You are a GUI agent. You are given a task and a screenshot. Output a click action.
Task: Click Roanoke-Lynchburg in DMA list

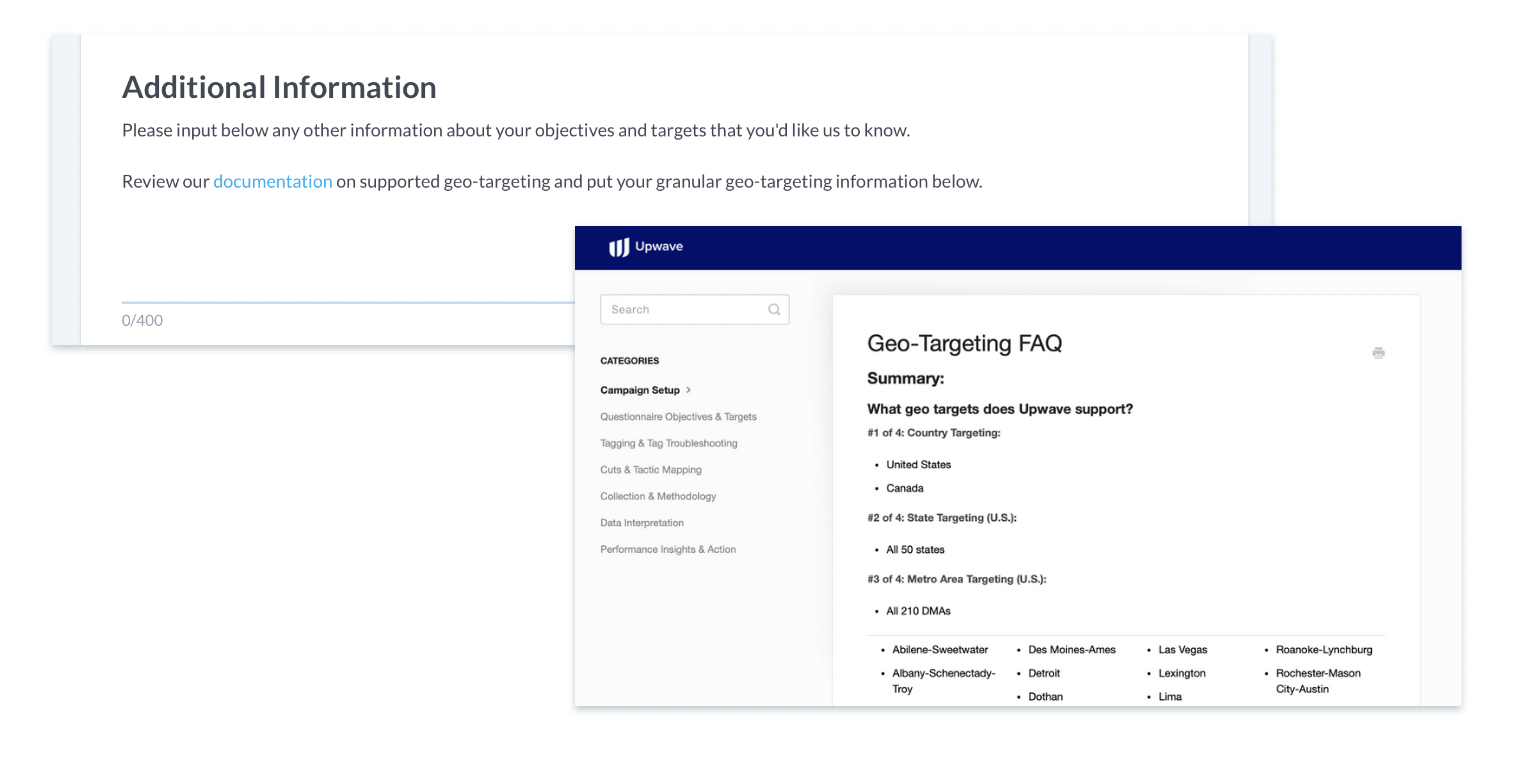tap(1324, 650)
